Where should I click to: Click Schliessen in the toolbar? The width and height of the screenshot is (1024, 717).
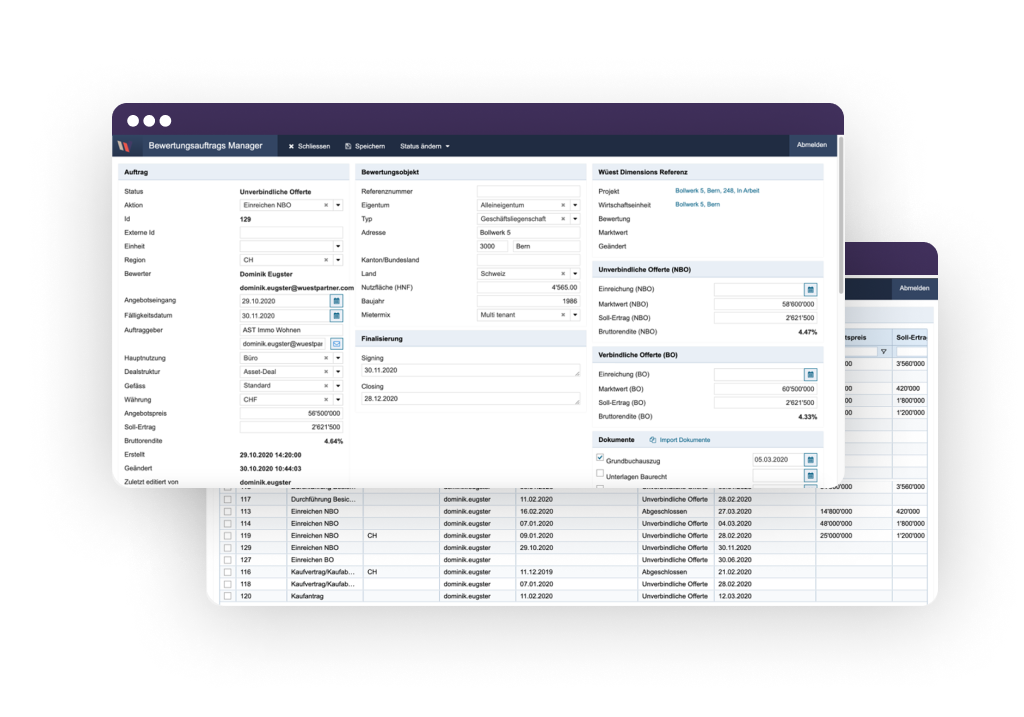309,146
